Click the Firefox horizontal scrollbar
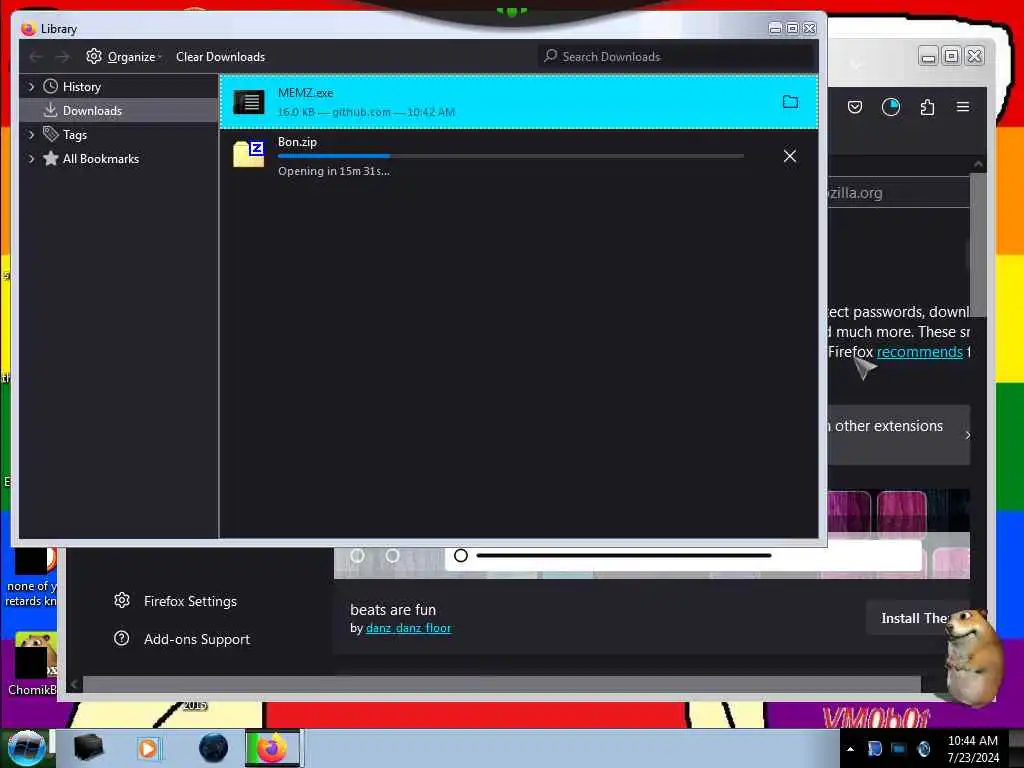The height and width of the screenshot is (768, 1024). point(502,684)
